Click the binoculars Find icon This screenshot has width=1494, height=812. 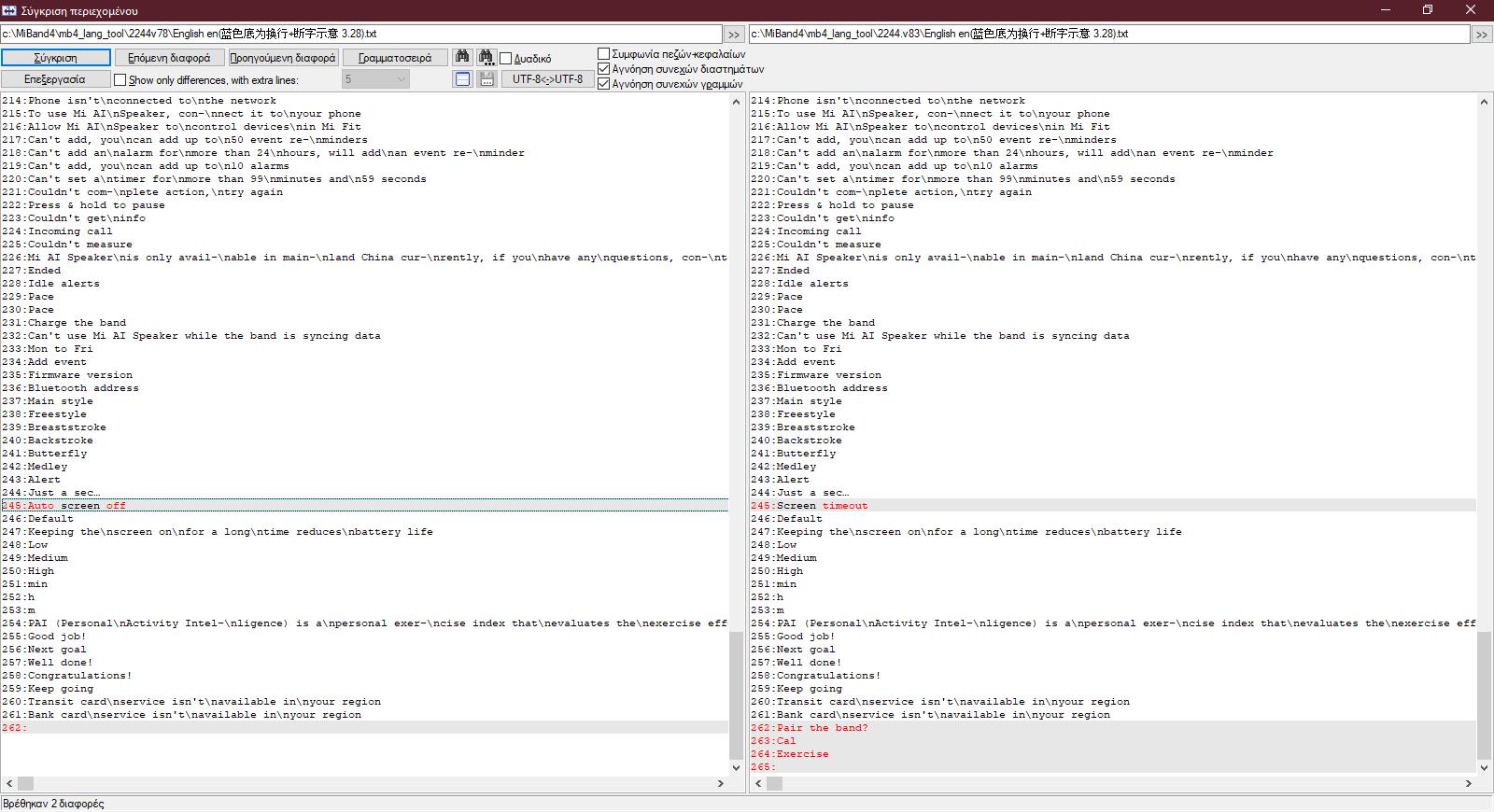[462, 57]
